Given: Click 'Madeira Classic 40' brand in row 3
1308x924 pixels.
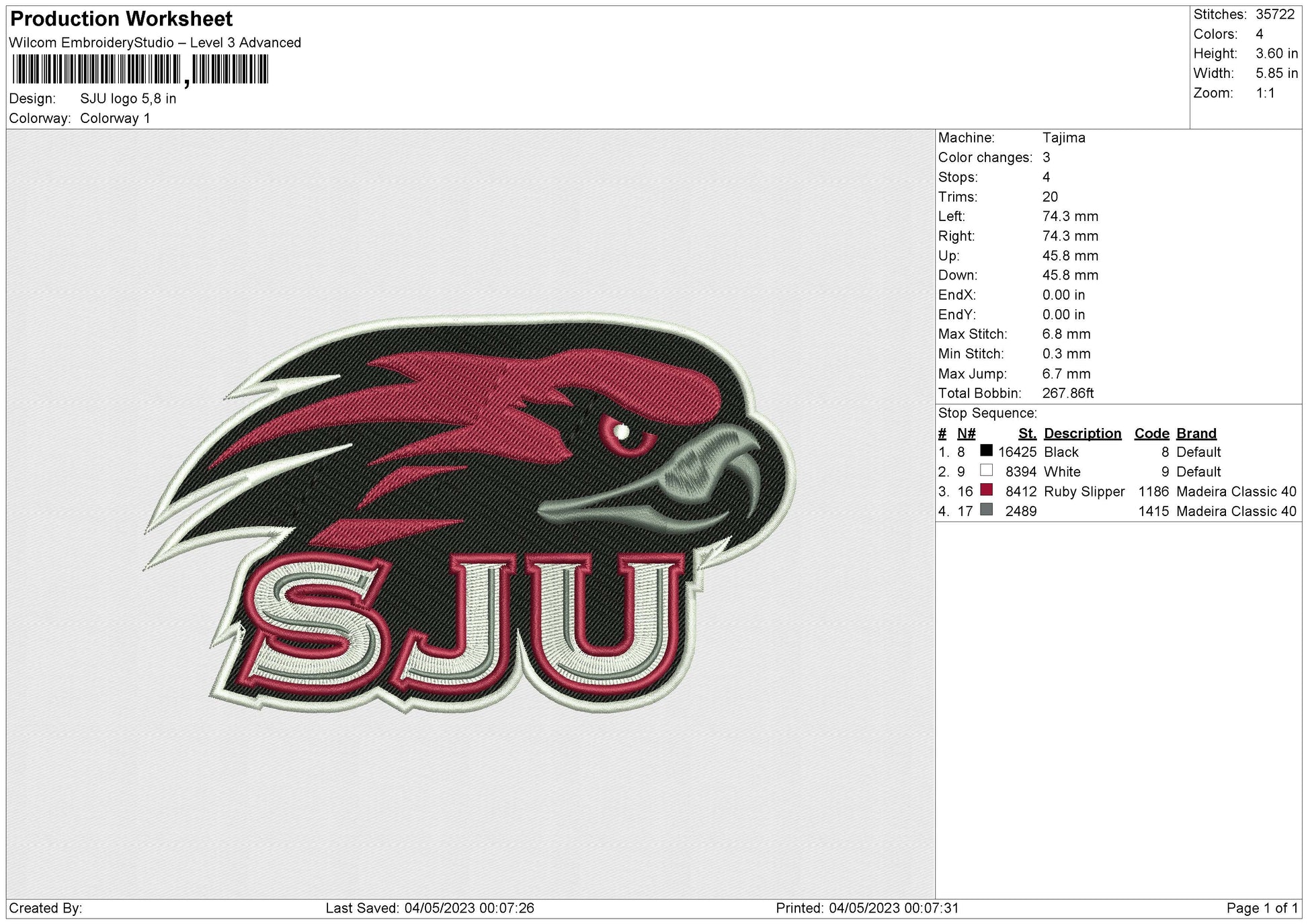Looking at the screenshot, I should pos(1237,492).
